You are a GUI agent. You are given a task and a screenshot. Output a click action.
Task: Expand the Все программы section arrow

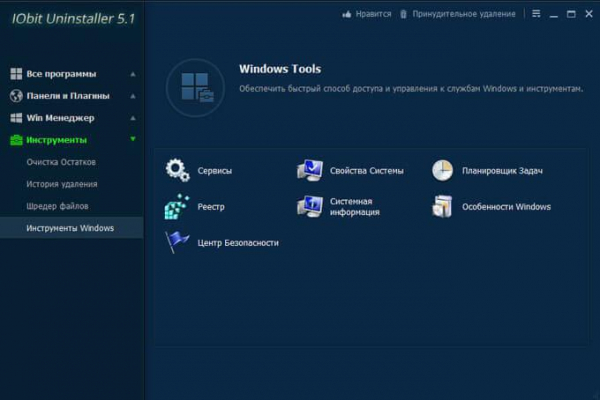133,74
